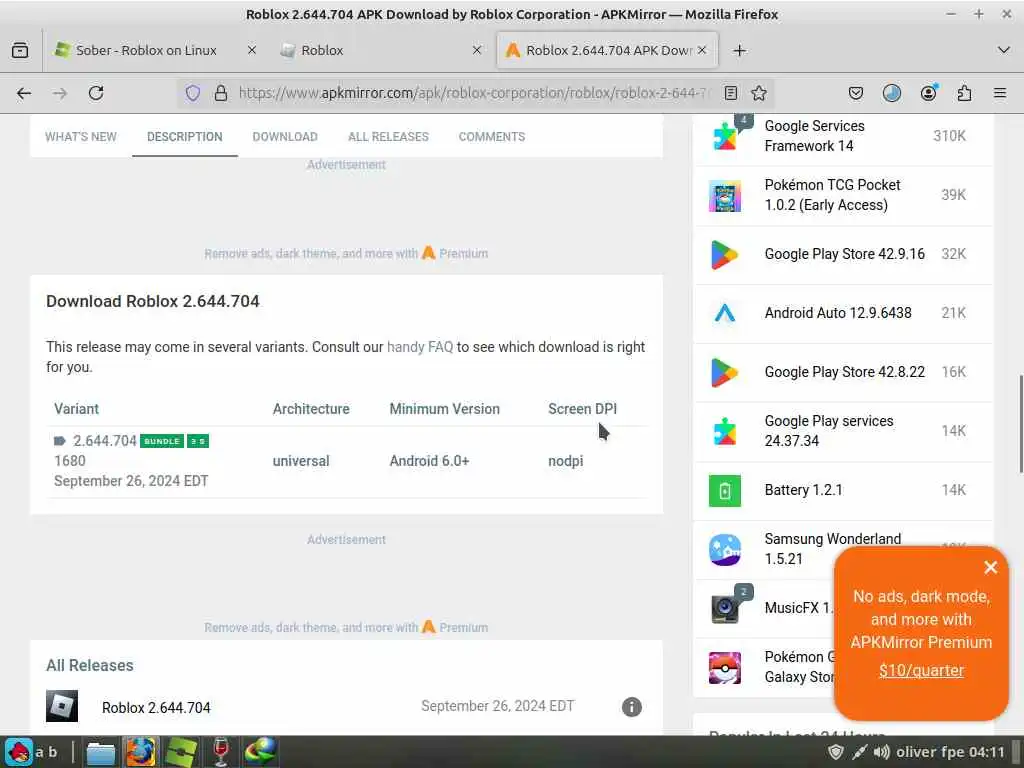Open Battery 1.2.1 entry
Image resolution: width=1024 pixels, height=768 pixels.
pyautogui.click(x=803, y=490)
